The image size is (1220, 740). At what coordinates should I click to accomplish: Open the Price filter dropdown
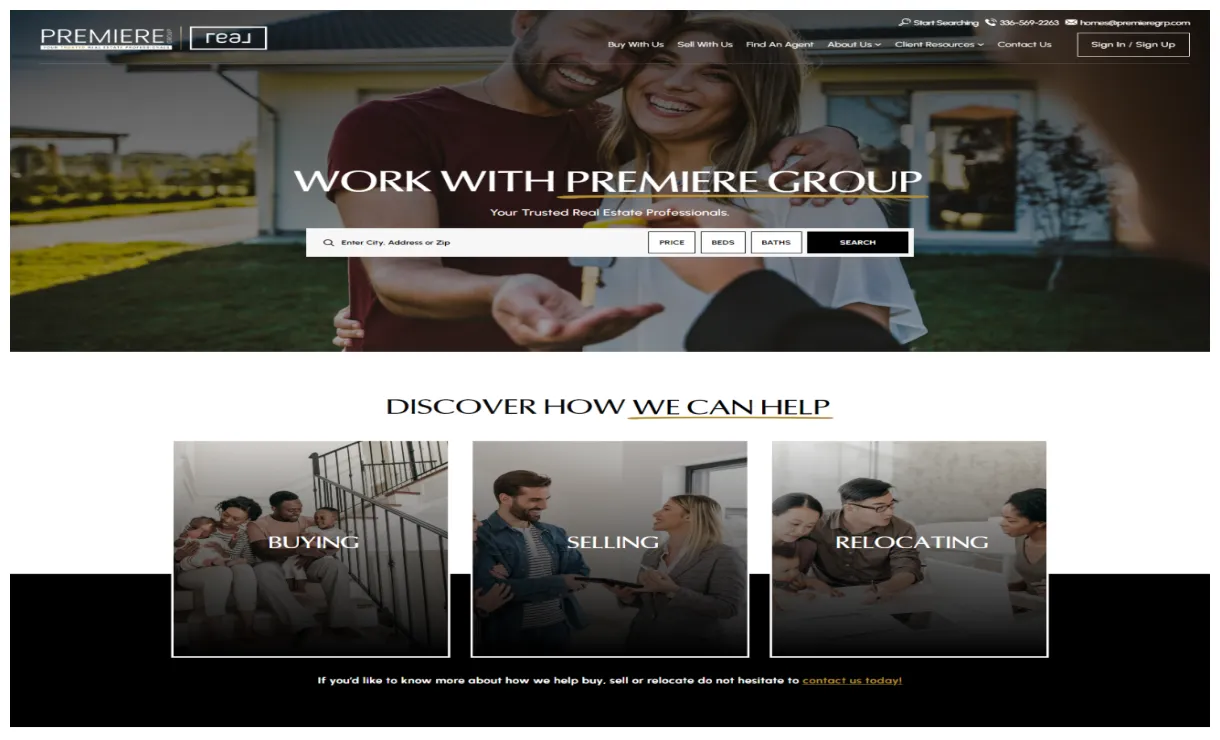tap(672, 242)
